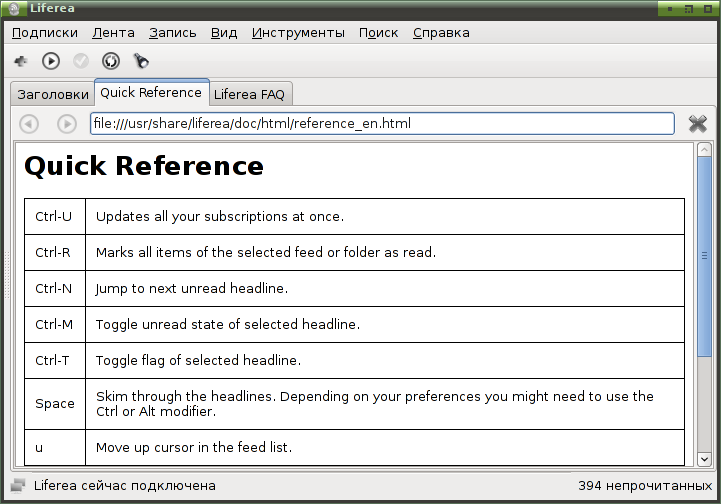Open the Вид menu
The image size is (721, 504).
pyautogui.click(x=224, y=33)
